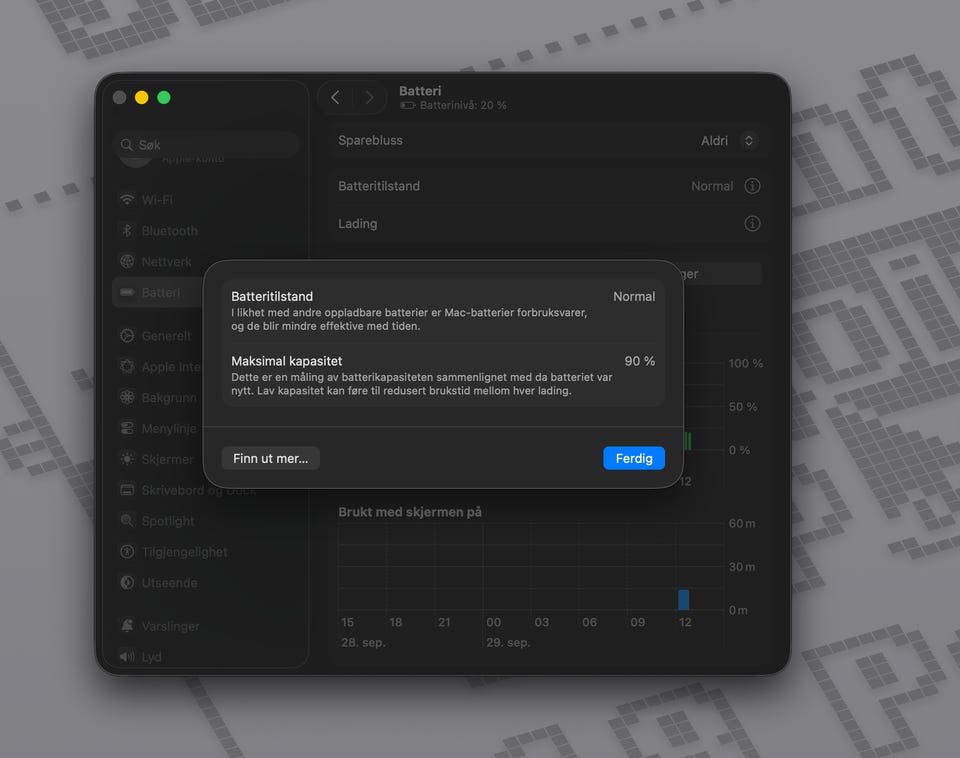Click the Tilgjengelighet accessibility icon
This screenshot has height=758, width=960.
(x=127, y=552)
